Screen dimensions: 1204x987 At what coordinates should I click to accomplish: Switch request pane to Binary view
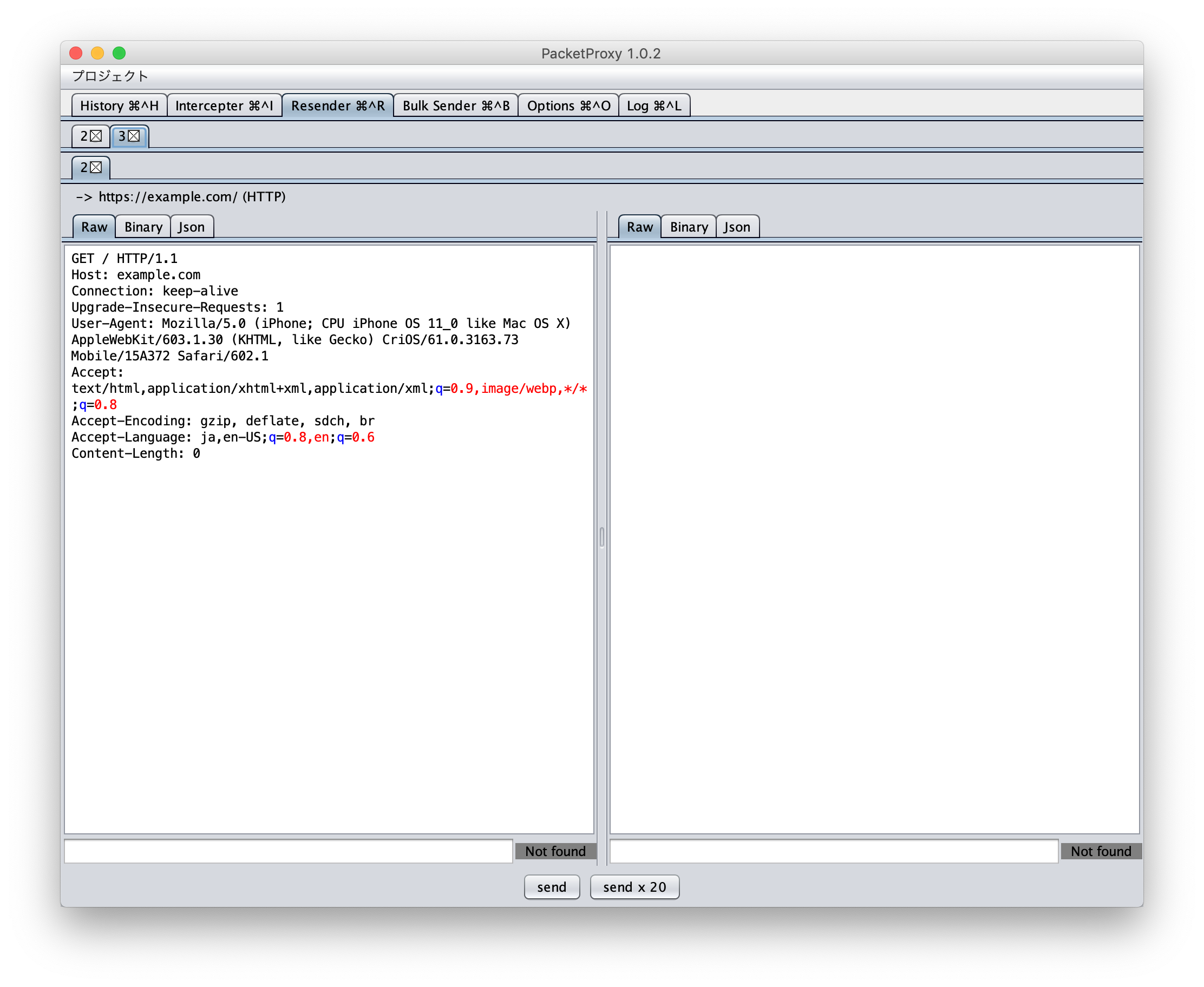pos(143,227)
